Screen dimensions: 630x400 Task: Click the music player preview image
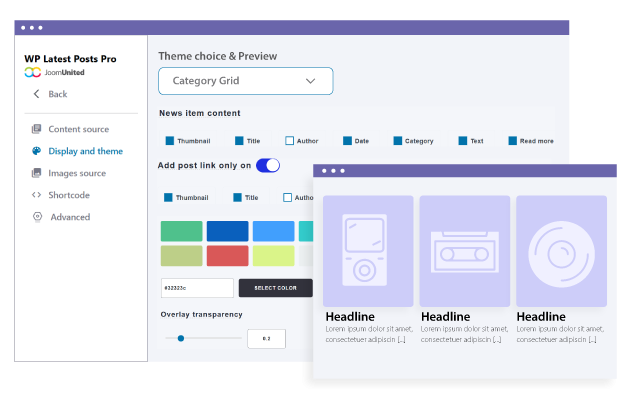[368, 250]
